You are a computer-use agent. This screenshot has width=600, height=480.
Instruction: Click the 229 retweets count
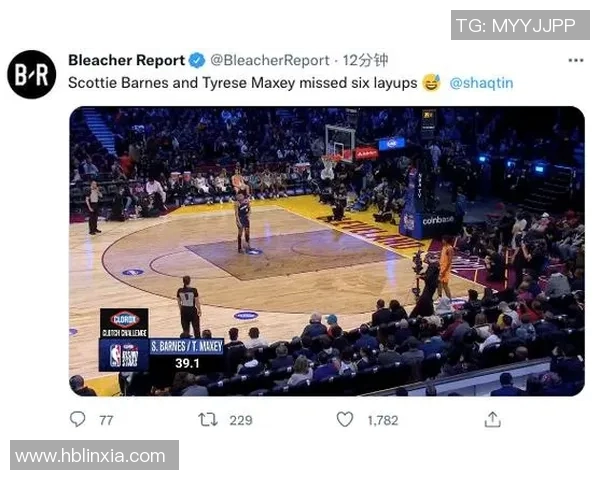tap(241, 420)
